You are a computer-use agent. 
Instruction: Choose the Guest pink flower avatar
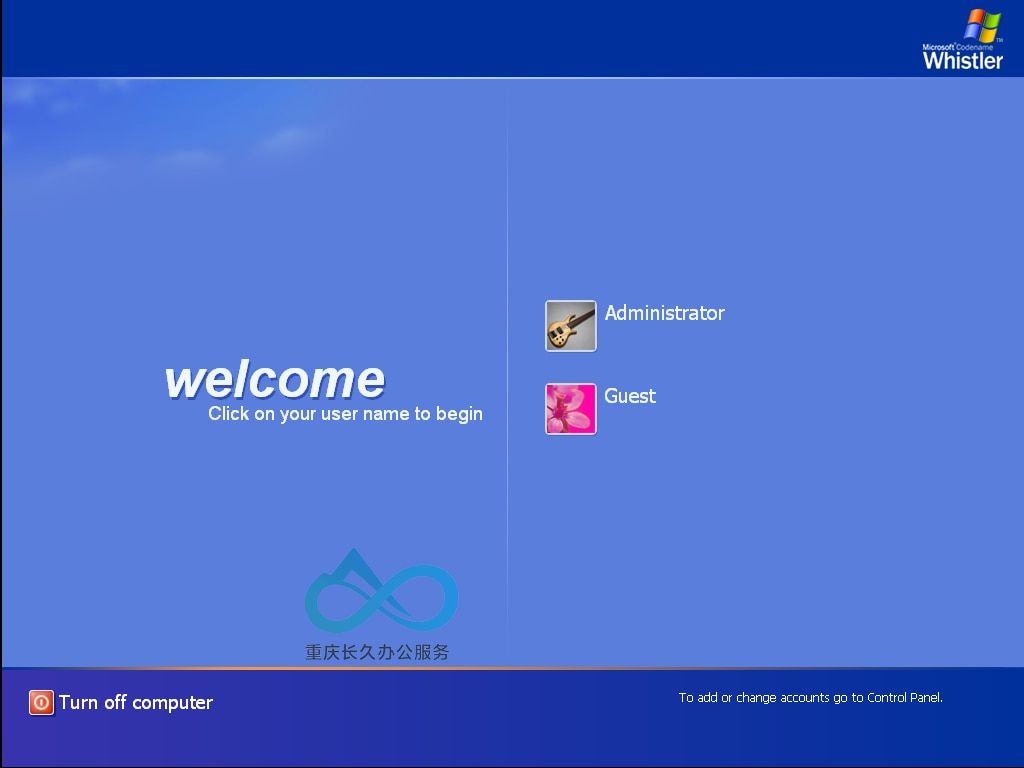tap(571, 409)
